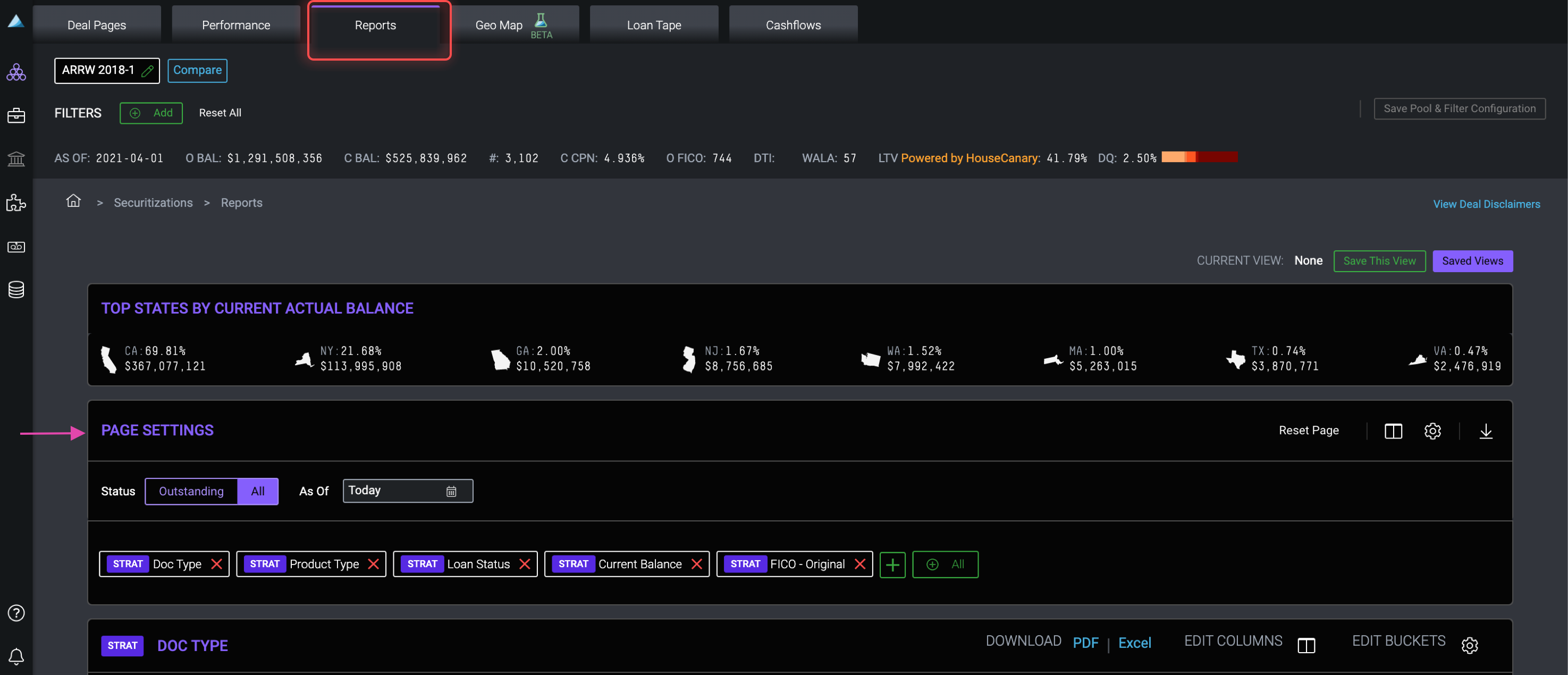Click the database icon in sidebar
Image resolution: width=1568 pixels, height=675 pixels.
pos(16,290)
